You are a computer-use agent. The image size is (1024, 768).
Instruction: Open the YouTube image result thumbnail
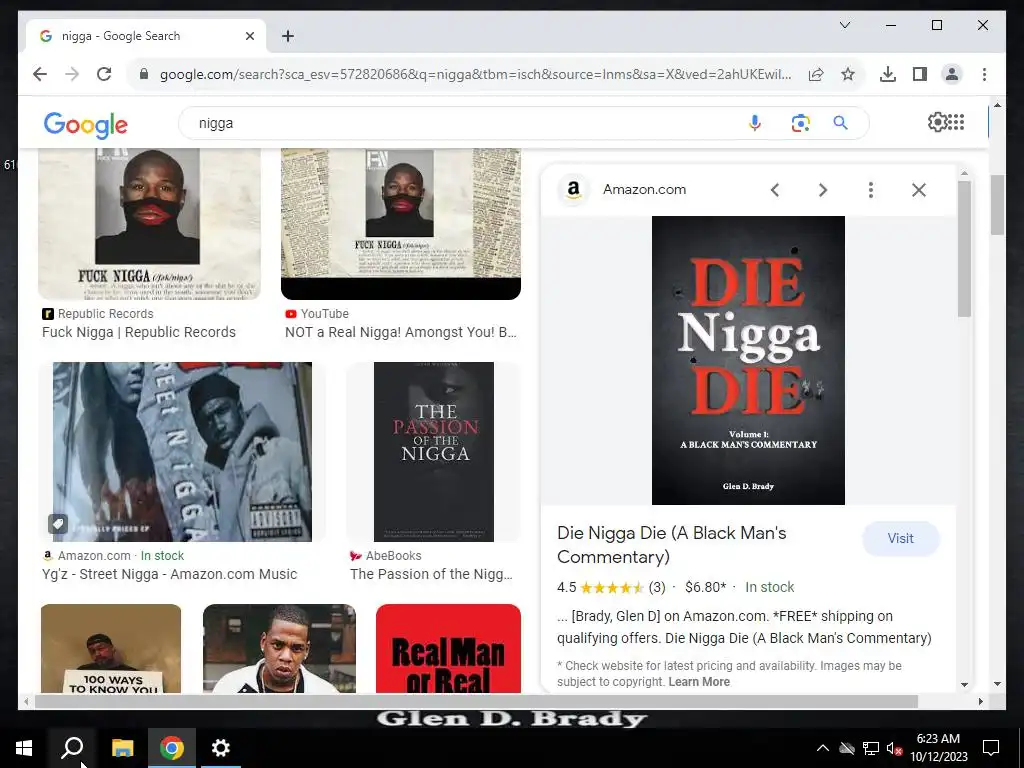(401, 223)
